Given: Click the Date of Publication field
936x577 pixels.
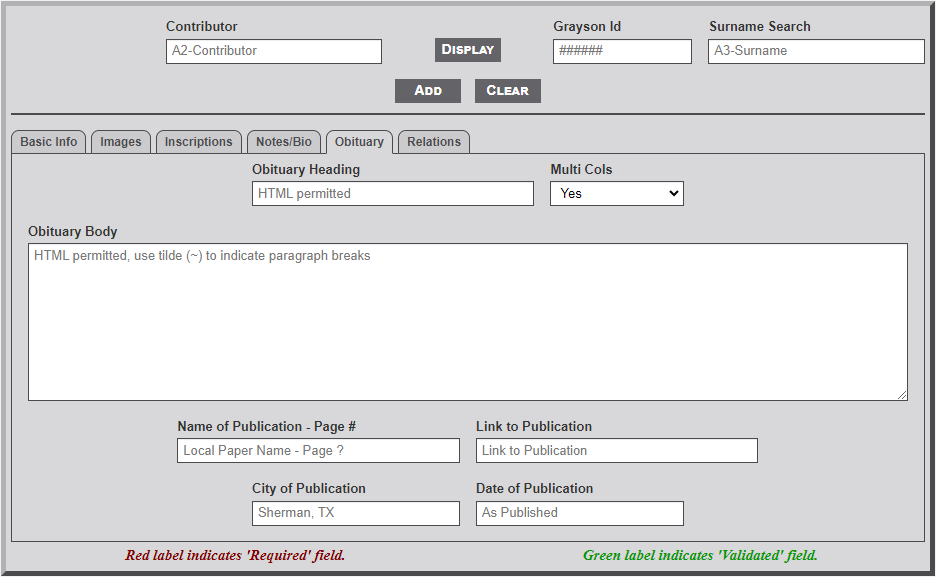Looking at the screenshot, I should point(579,513).
